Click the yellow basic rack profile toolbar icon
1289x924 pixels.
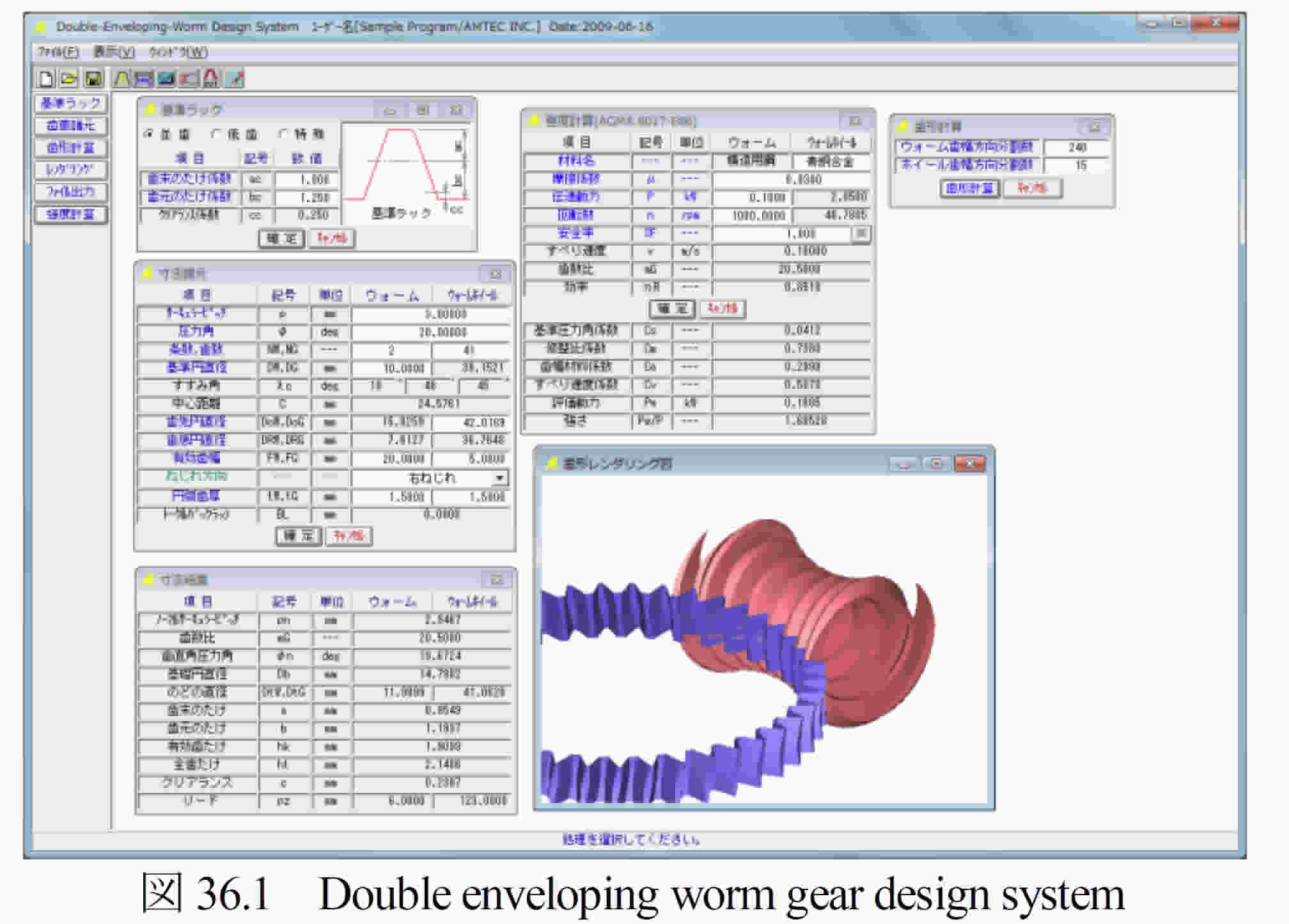point(121,79)
